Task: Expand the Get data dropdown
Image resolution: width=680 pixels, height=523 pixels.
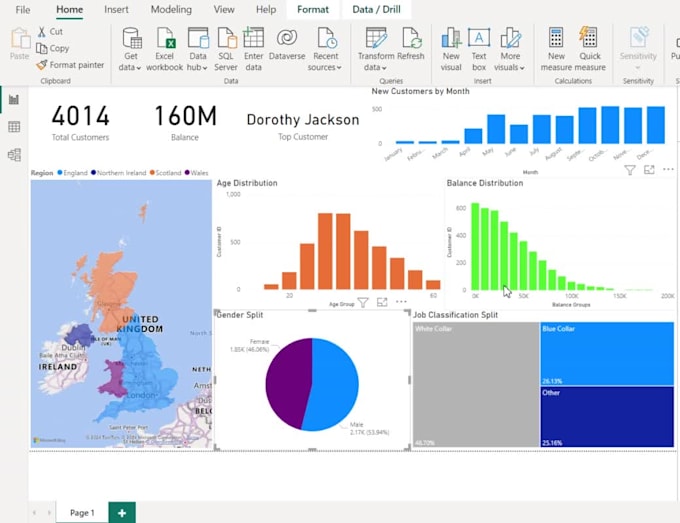Action: [131, 67]
